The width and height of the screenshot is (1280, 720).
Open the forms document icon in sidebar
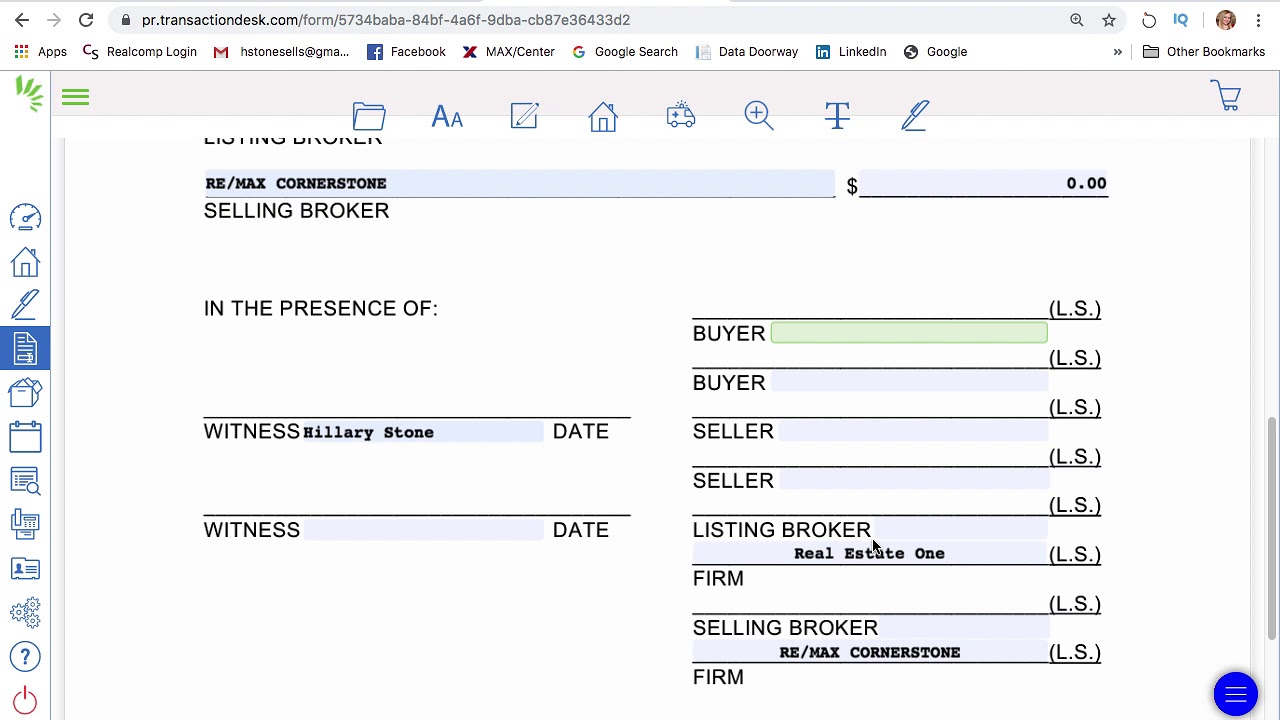25,348
